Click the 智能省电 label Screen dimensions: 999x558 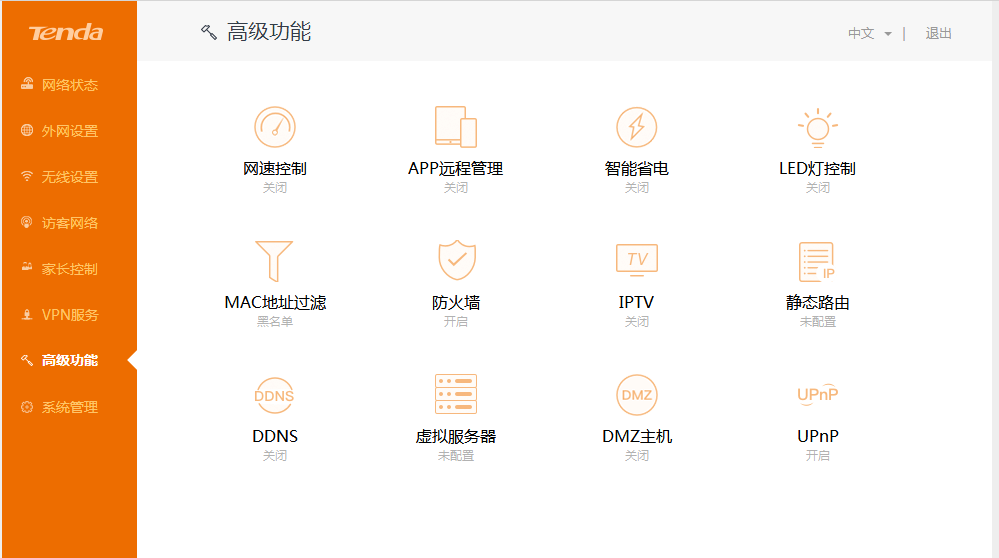tap(636, 169)
